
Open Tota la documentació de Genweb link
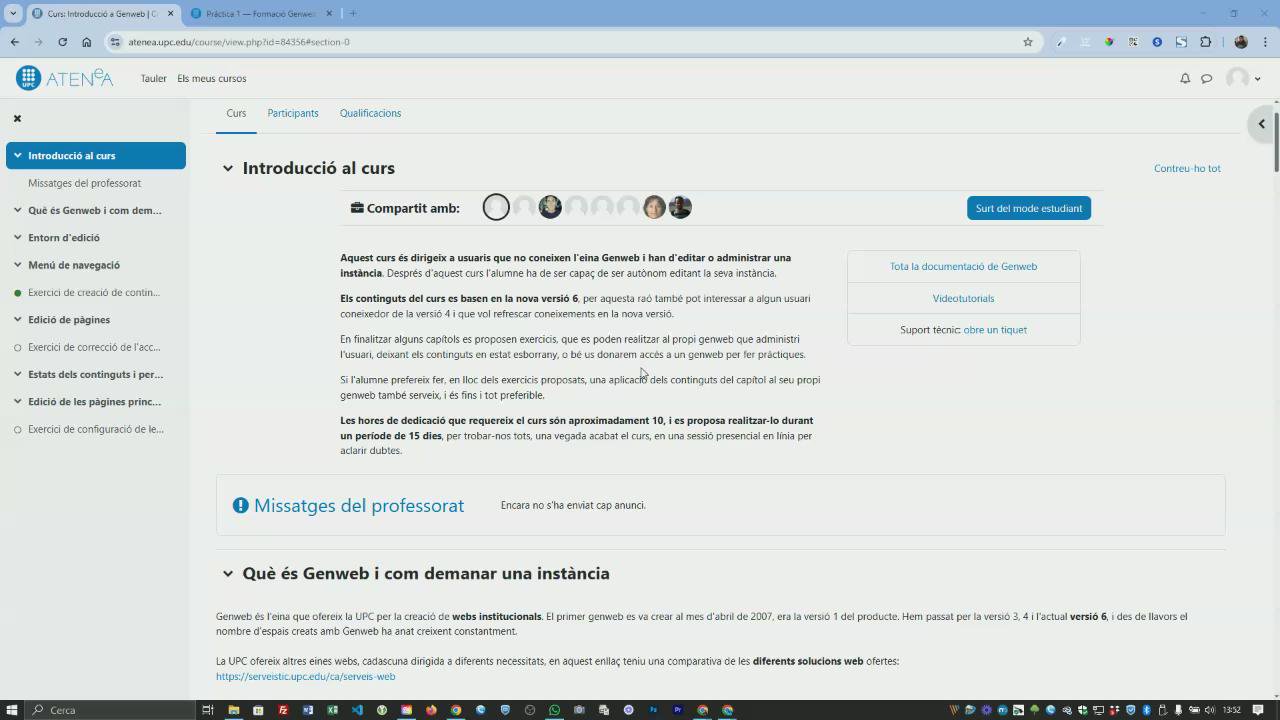pos(963,266)
